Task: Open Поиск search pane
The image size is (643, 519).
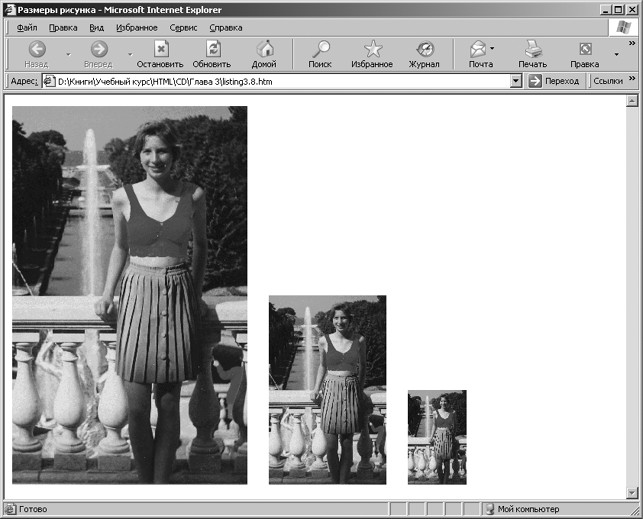Action: pyautogui.click(x=320, y=49)
